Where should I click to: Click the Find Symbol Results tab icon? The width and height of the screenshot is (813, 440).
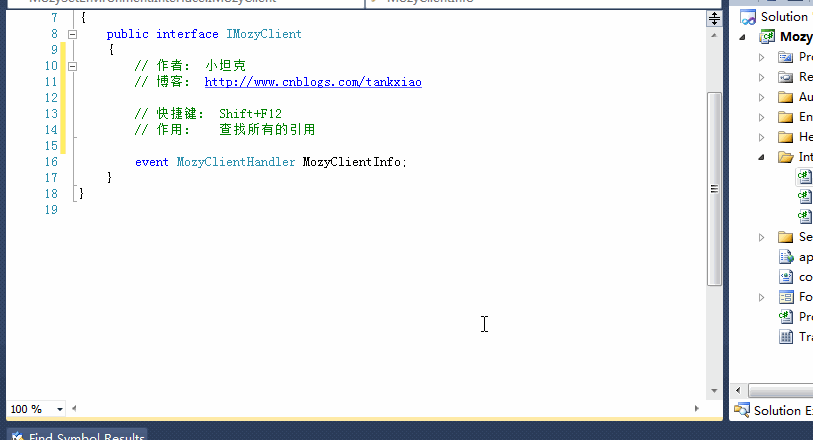point(18,435)
